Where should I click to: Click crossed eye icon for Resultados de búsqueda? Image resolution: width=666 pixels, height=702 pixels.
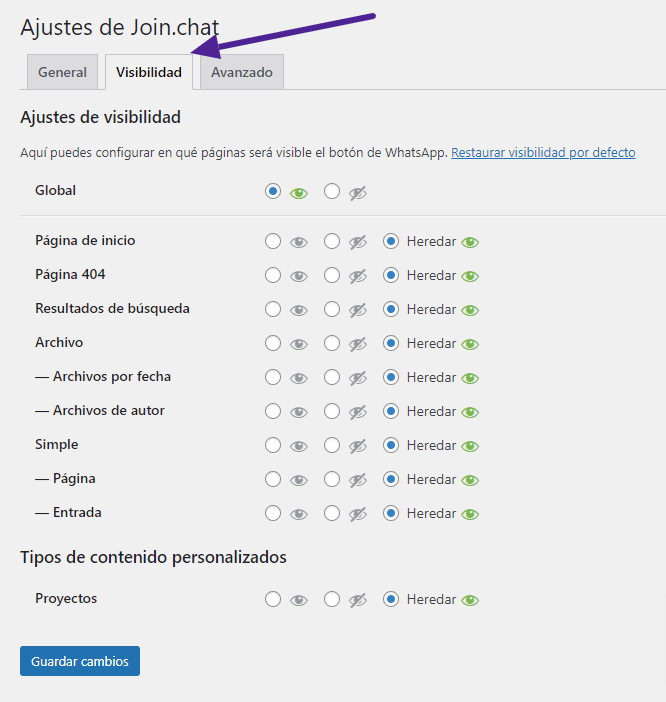[358, 311]
